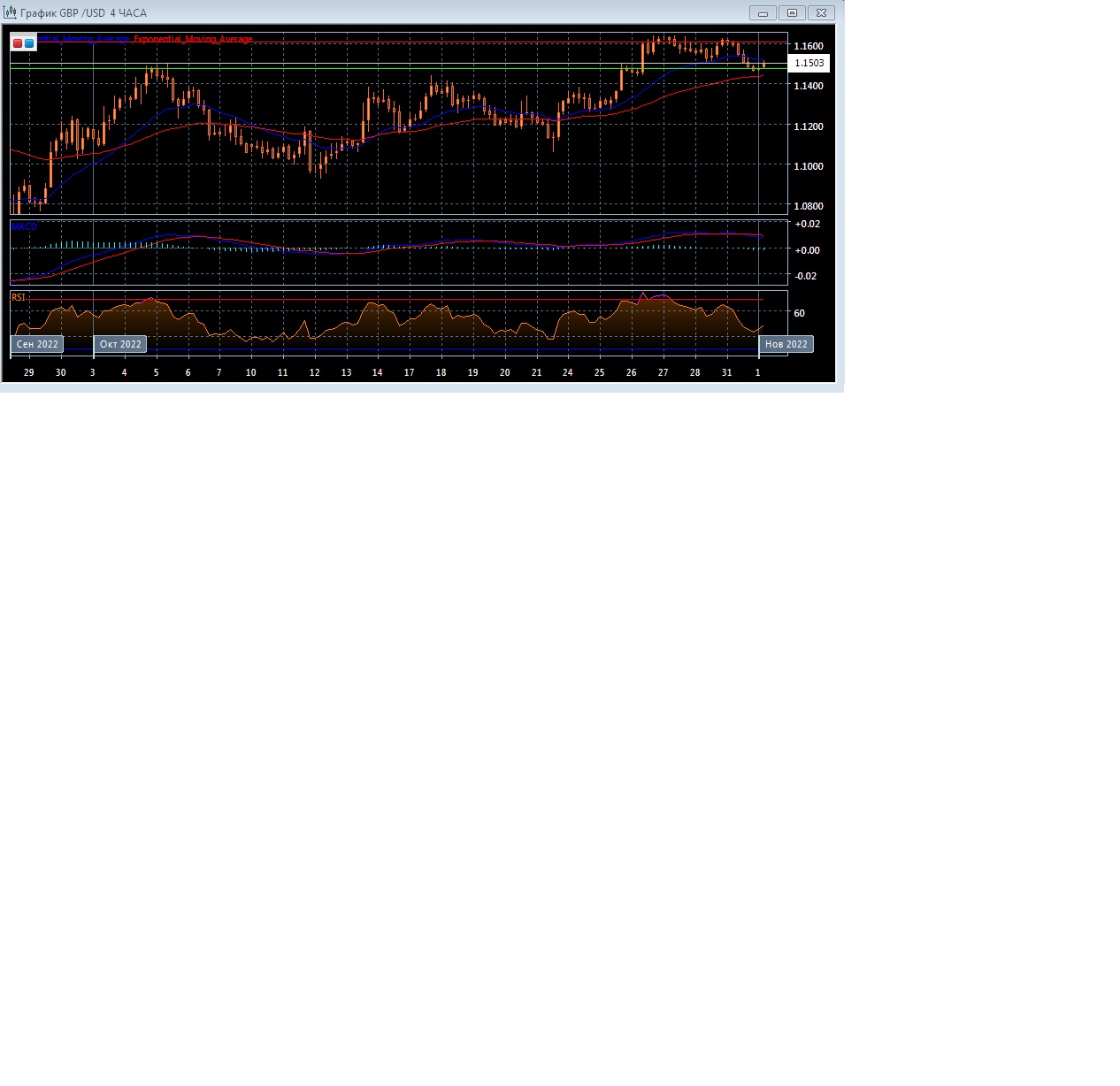This screenshot has height=1086, width=1120.
Task: Click the Сен 2022 month marker
Action: 37,344
